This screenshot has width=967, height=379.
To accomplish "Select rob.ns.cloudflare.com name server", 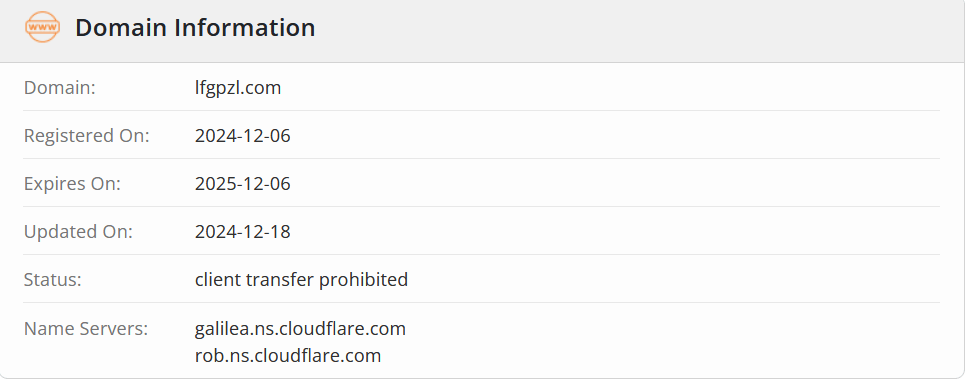I will (288, 356).
